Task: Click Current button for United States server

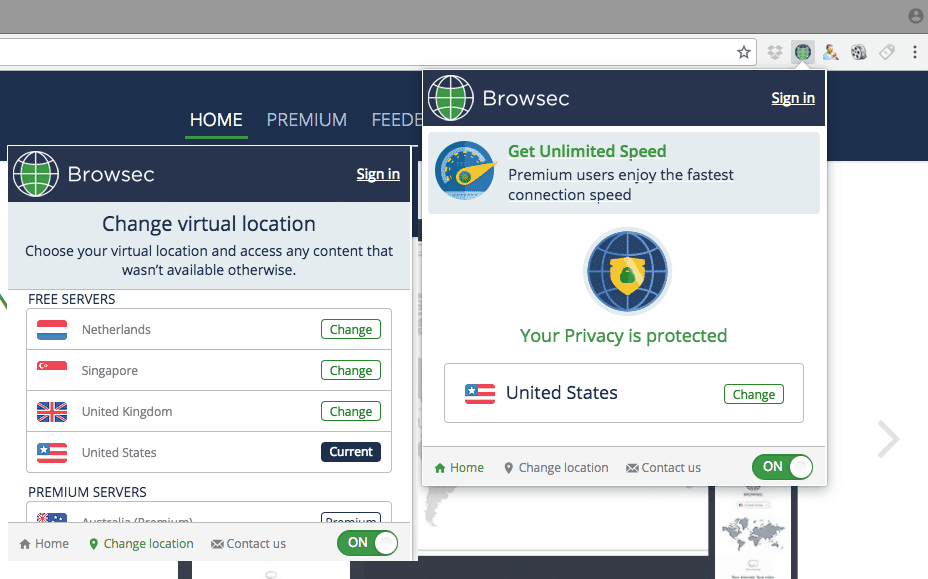Action: coord(351,452)
